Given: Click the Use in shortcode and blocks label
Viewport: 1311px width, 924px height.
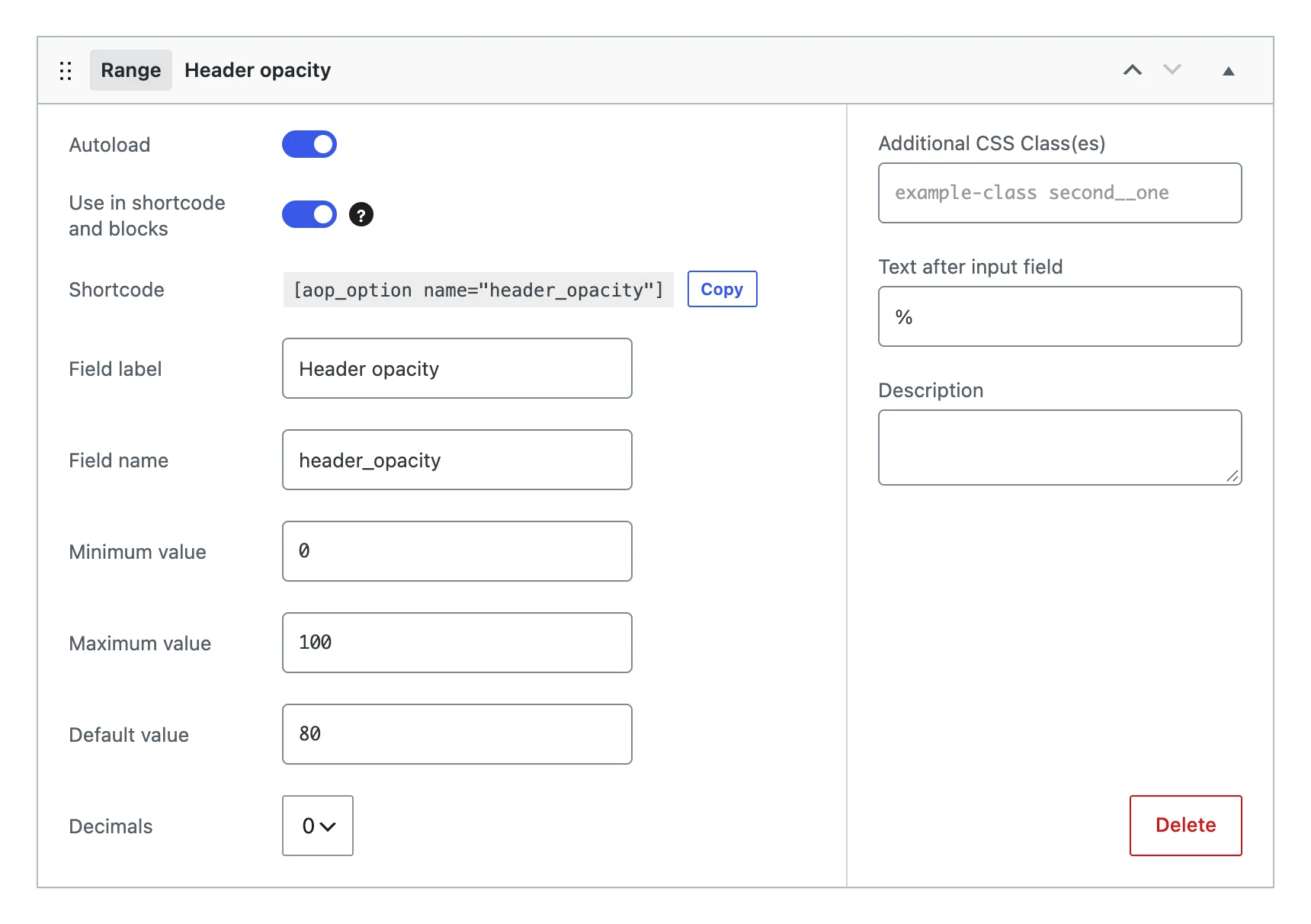Looking at the screenshot, I should point(147,216).
